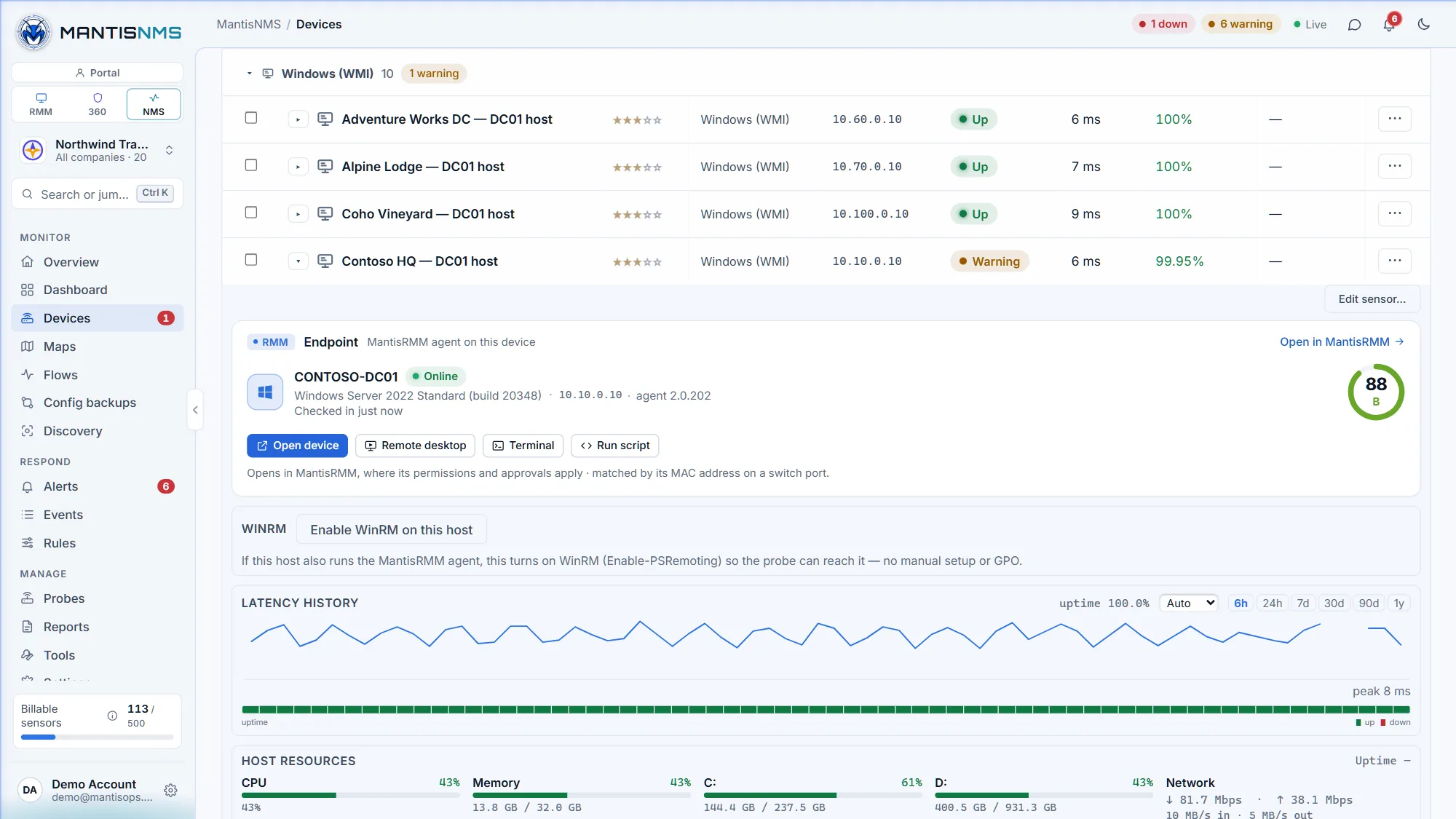Open Rules in the sidebar

(97, 543)
